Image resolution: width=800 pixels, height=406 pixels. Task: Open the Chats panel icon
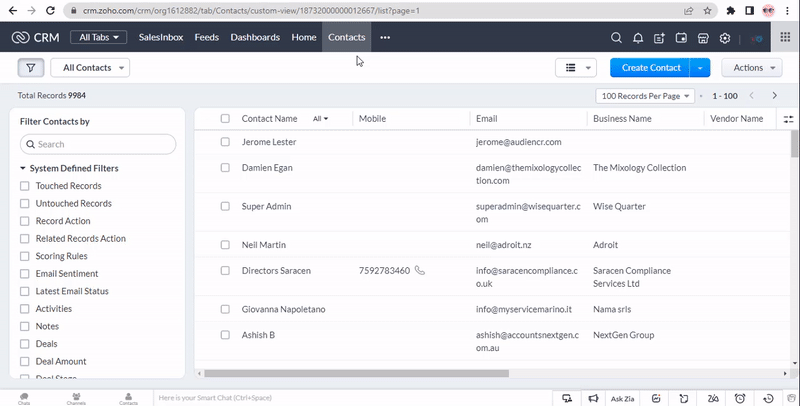[24, 398]
